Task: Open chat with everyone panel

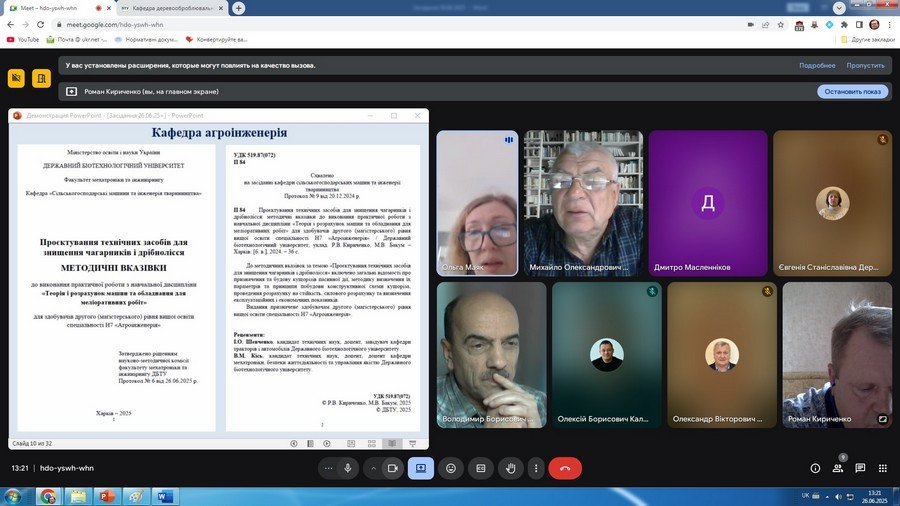Action: [860, 468]
